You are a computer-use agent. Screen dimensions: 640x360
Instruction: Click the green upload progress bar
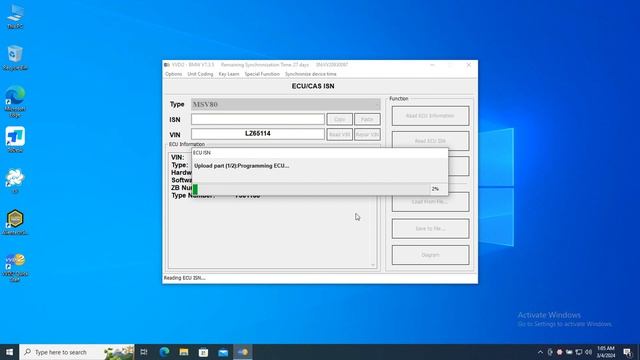(311, 189)
